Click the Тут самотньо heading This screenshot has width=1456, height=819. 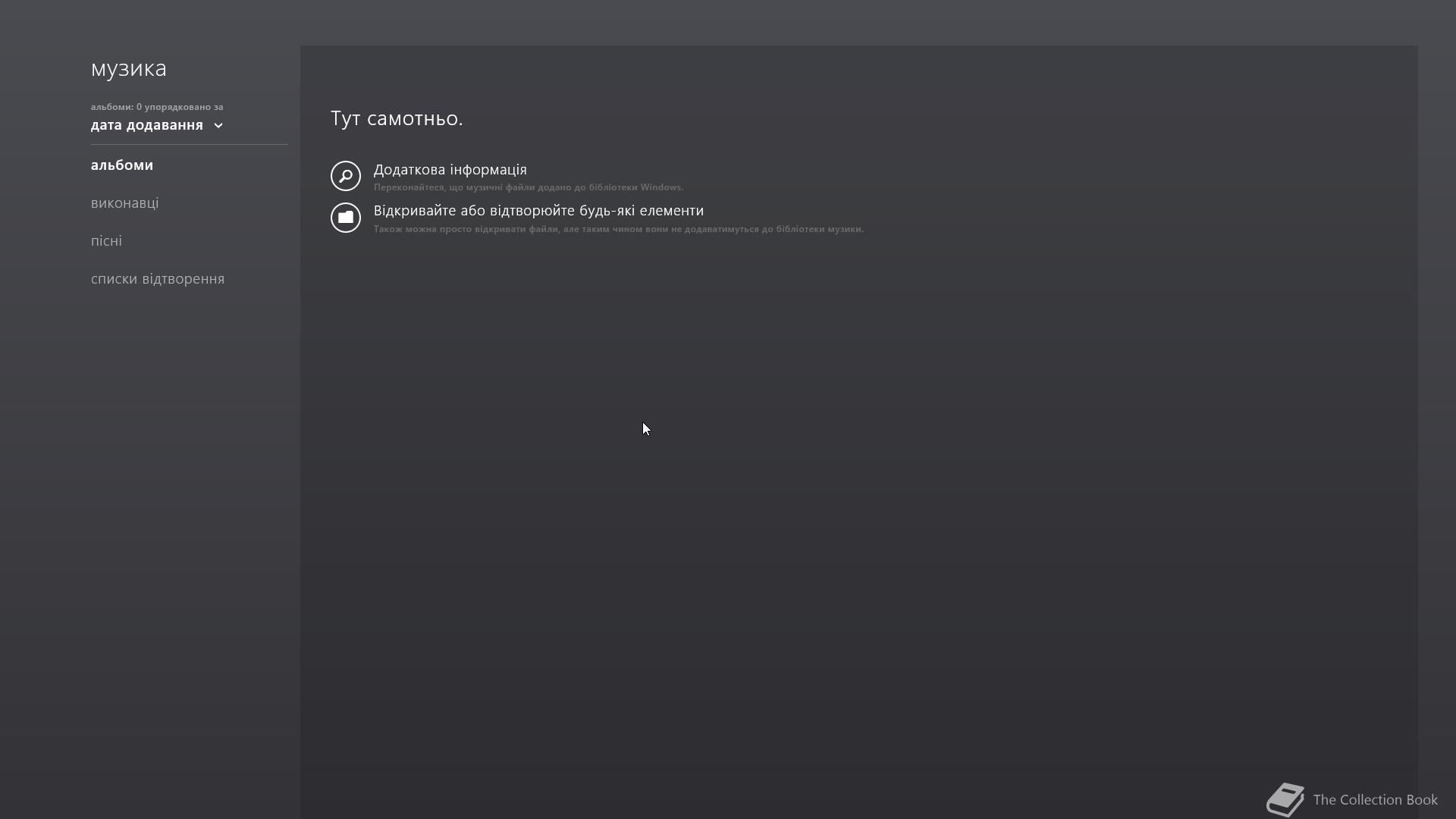tap(397, 118)
